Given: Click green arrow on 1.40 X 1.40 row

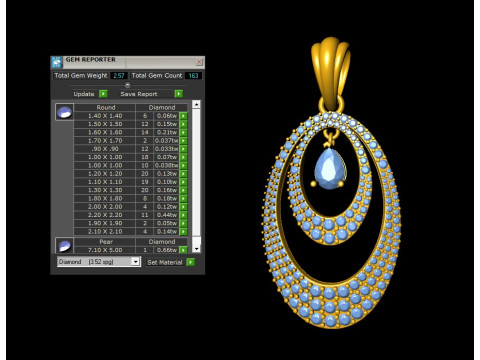Looking at the screenshot, I should coord(183,116).
